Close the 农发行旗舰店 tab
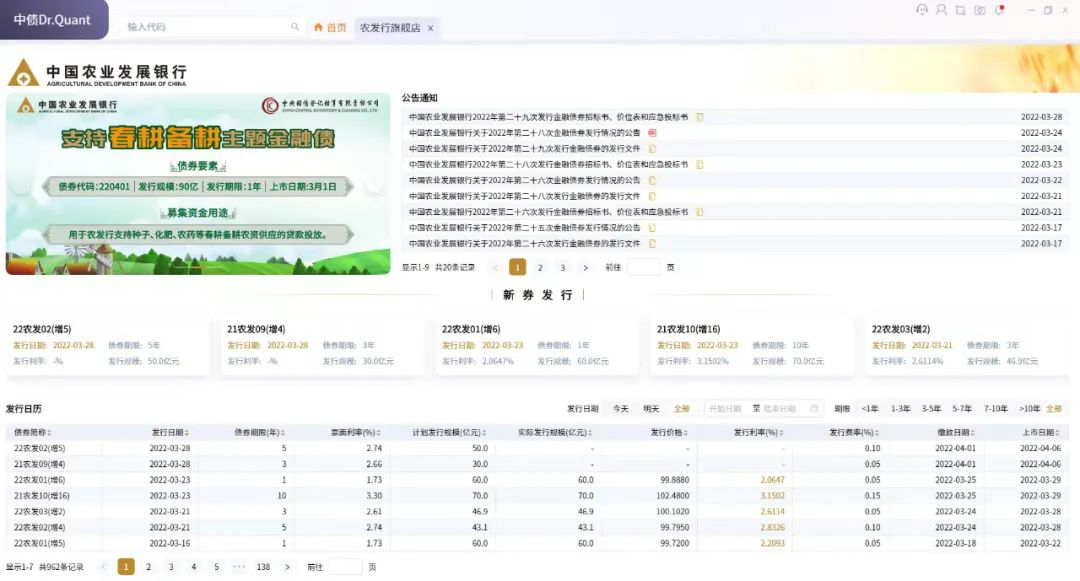The height and width of the screenshot is (581, 1080). click(x=430, y=28)
